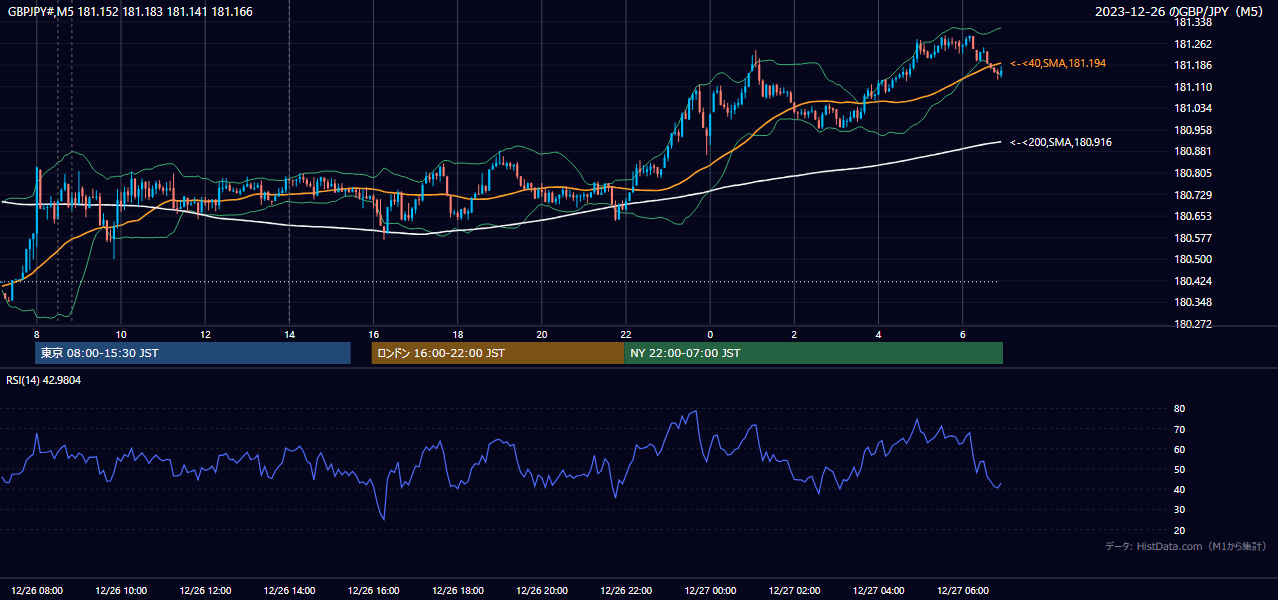The image size is (1278, 600).
Task: Click price axis value 180.500
Action: pos(1193,259)
